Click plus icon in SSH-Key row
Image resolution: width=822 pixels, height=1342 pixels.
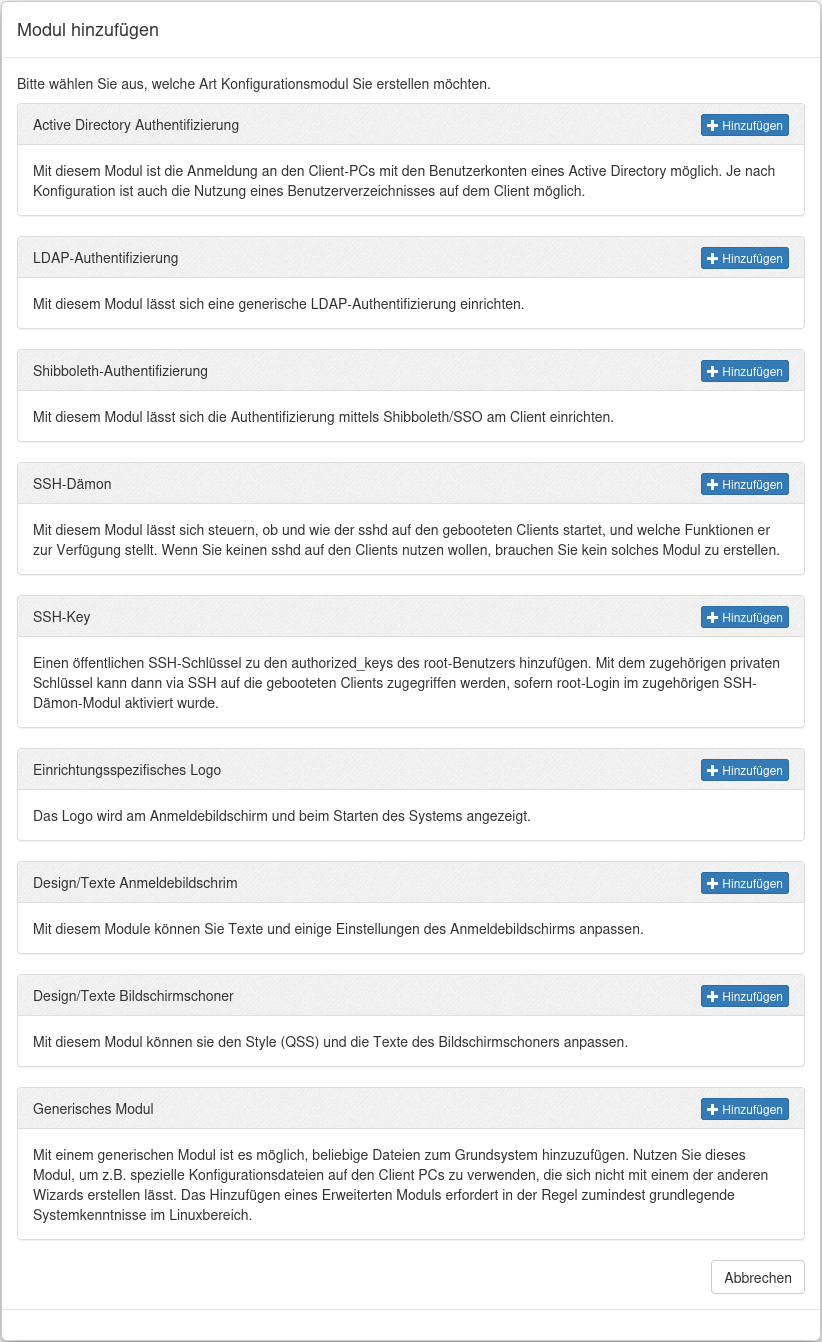tap(712, 617)
